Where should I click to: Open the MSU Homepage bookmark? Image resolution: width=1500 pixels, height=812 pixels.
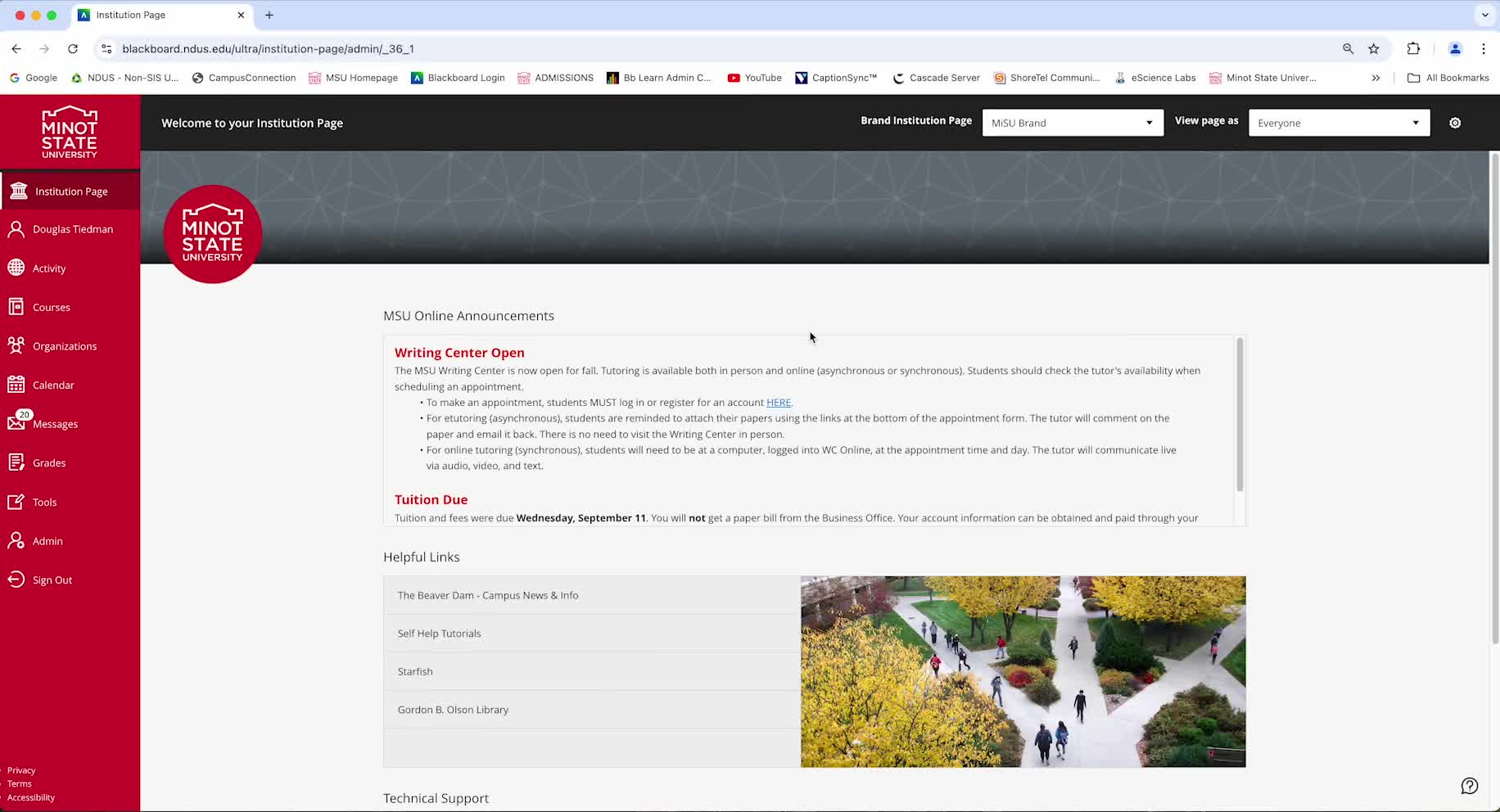pyautogui.click(x=353, y=78)
